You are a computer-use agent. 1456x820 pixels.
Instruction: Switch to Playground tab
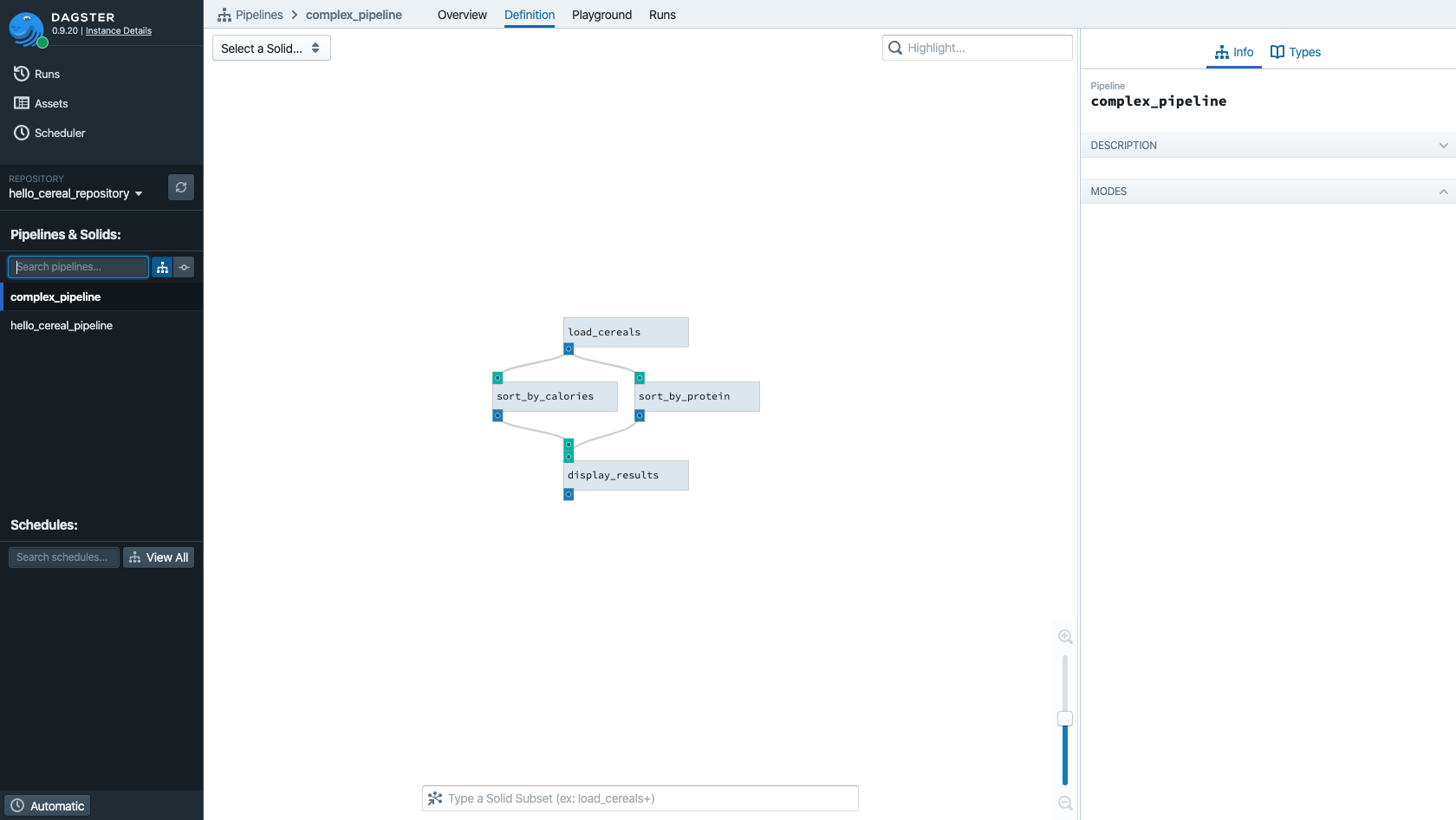click(x=601, y=15)
